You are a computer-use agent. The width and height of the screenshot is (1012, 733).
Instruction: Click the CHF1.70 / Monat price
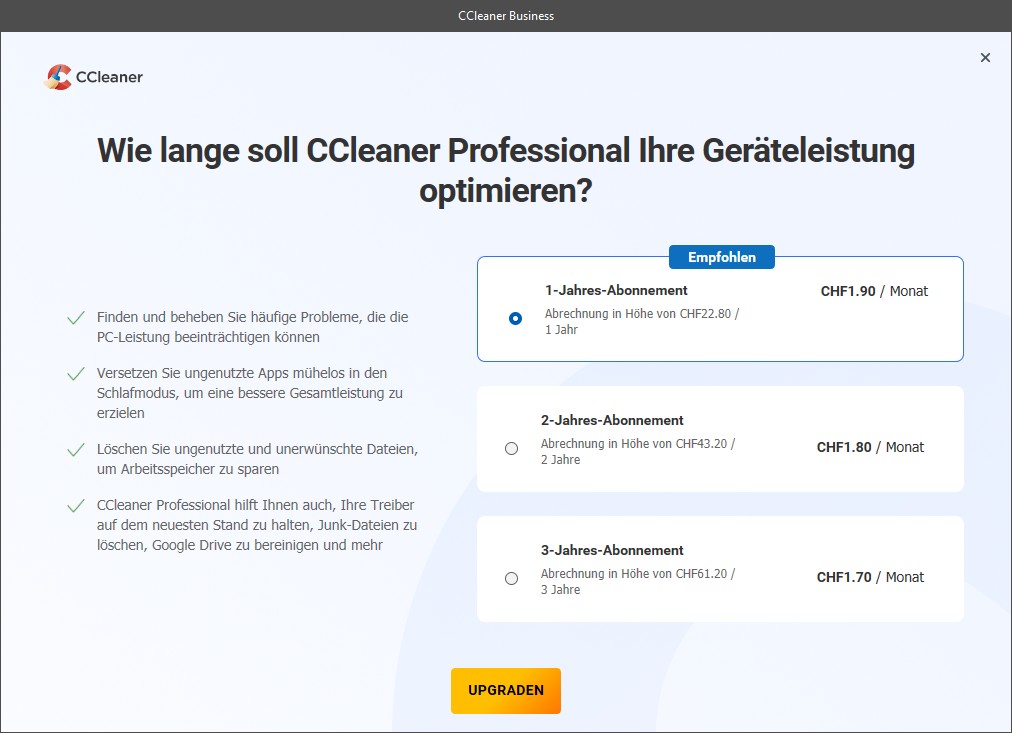click(x=870, y=577)
